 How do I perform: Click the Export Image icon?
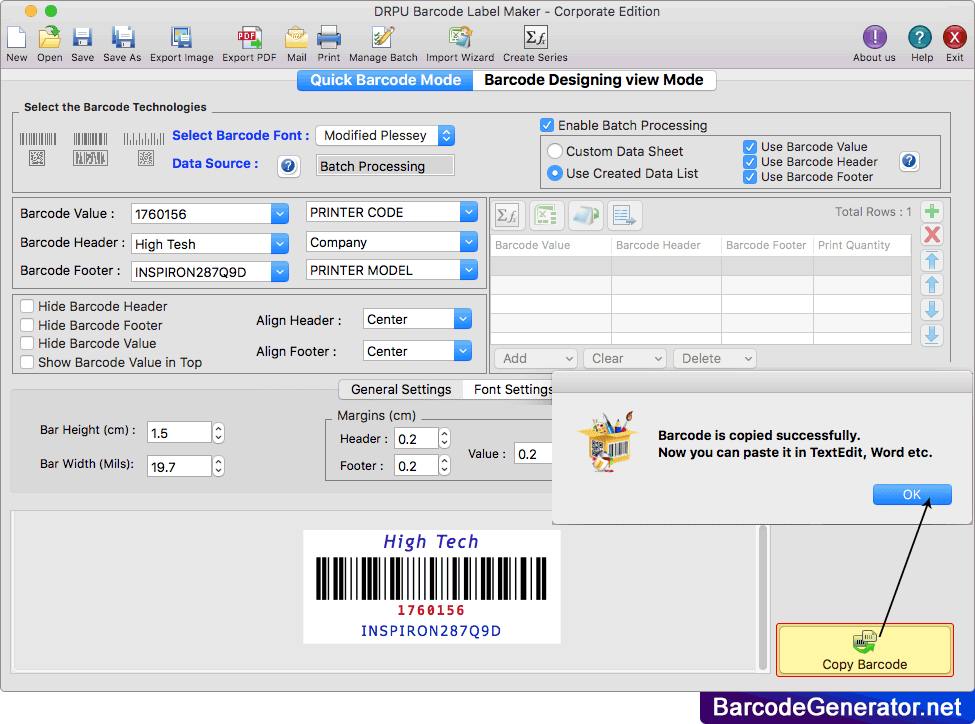(181, 38)
